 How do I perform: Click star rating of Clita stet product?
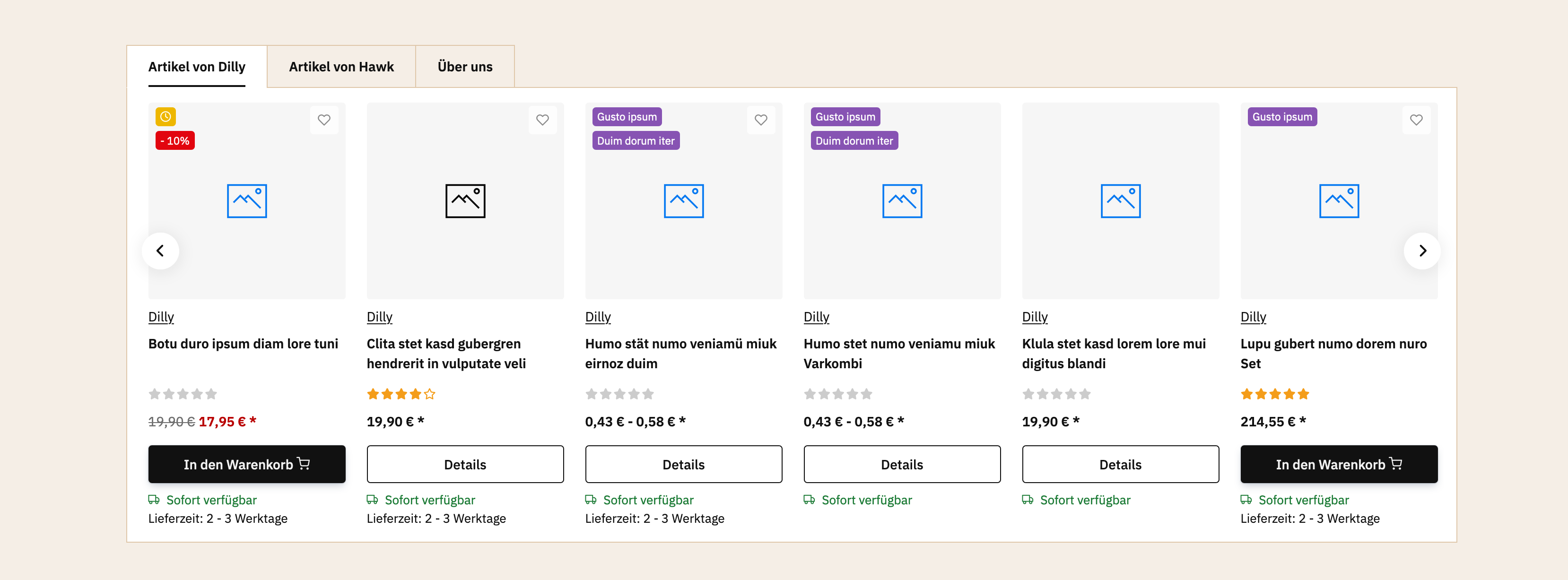[x=401, y=394]
